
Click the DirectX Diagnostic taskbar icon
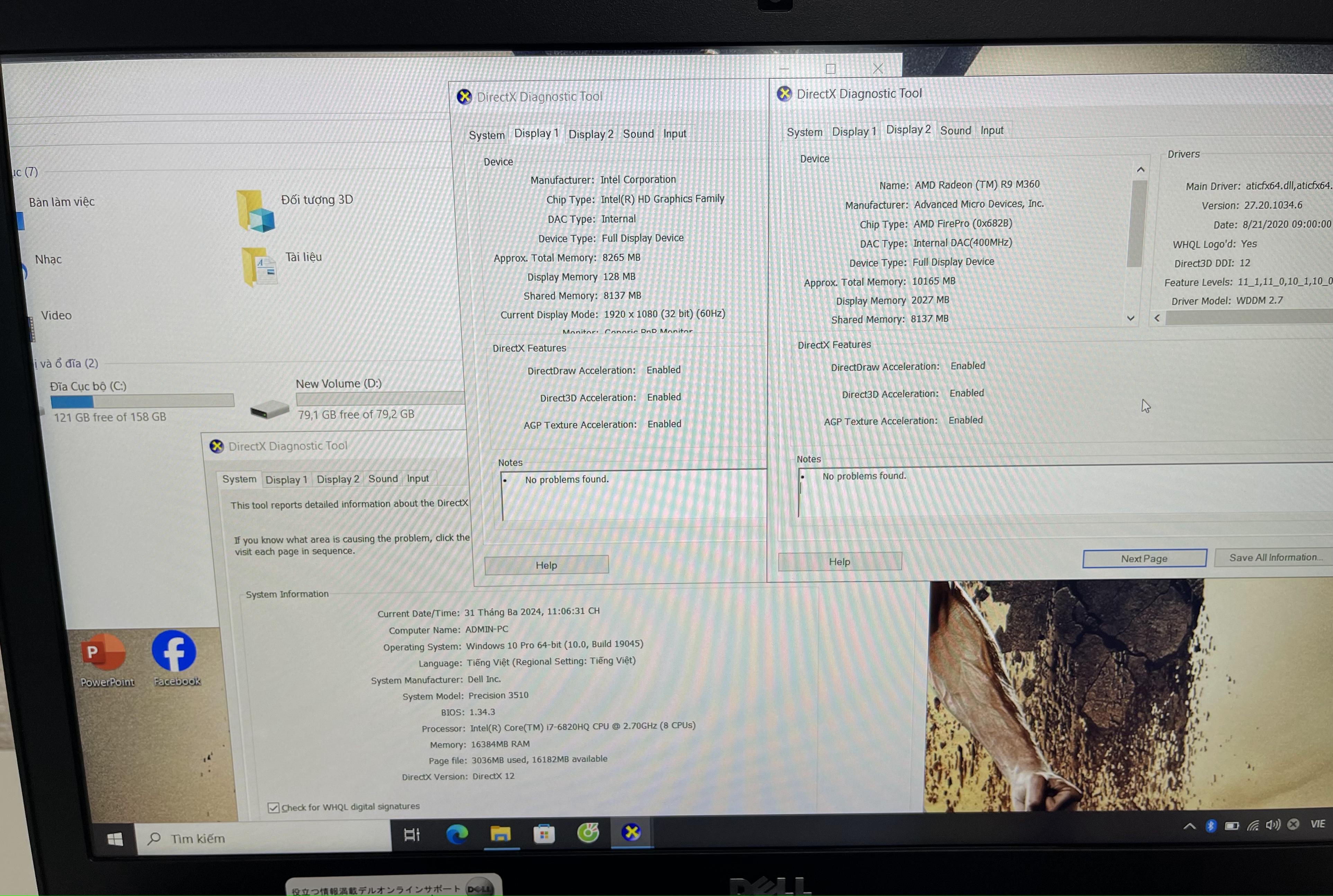pyautogui.click(x=631, y=832)
